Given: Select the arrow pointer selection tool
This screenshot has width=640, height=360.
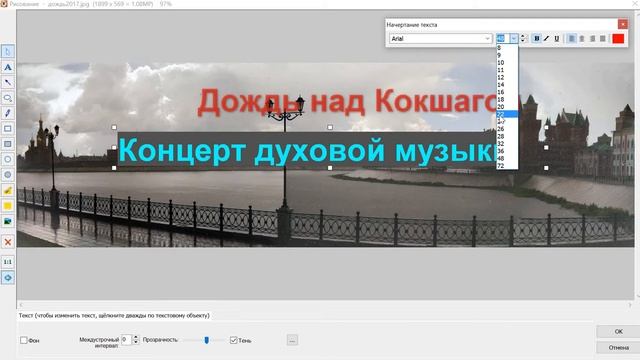Looking at the screenshot, I should pos(8,51).
